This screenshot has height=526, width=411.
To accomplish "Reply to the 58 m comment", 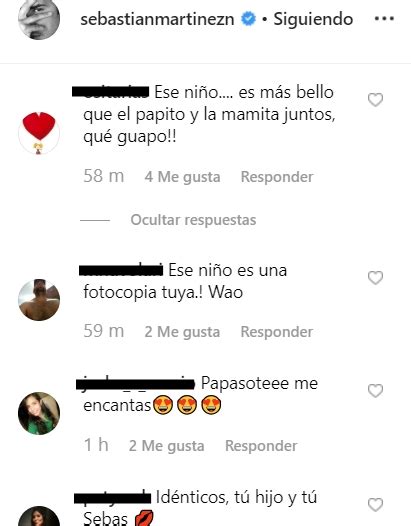I will click(x=277, y=177).
